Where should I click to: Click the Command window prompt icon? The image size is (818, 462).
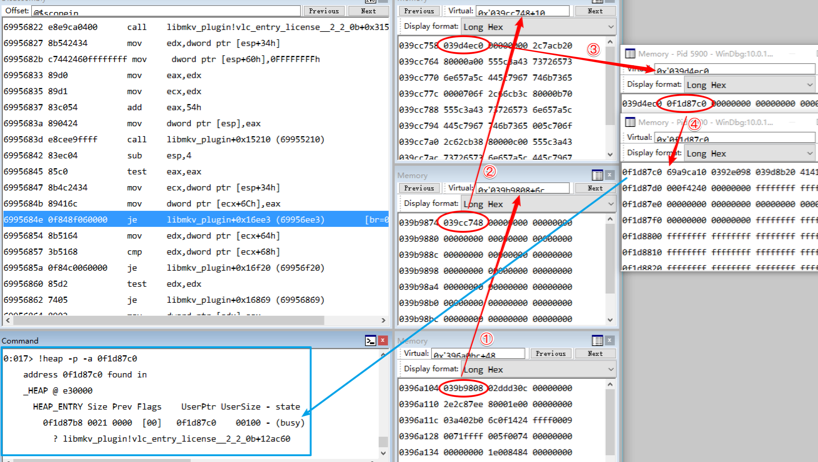tap(370, 341)
